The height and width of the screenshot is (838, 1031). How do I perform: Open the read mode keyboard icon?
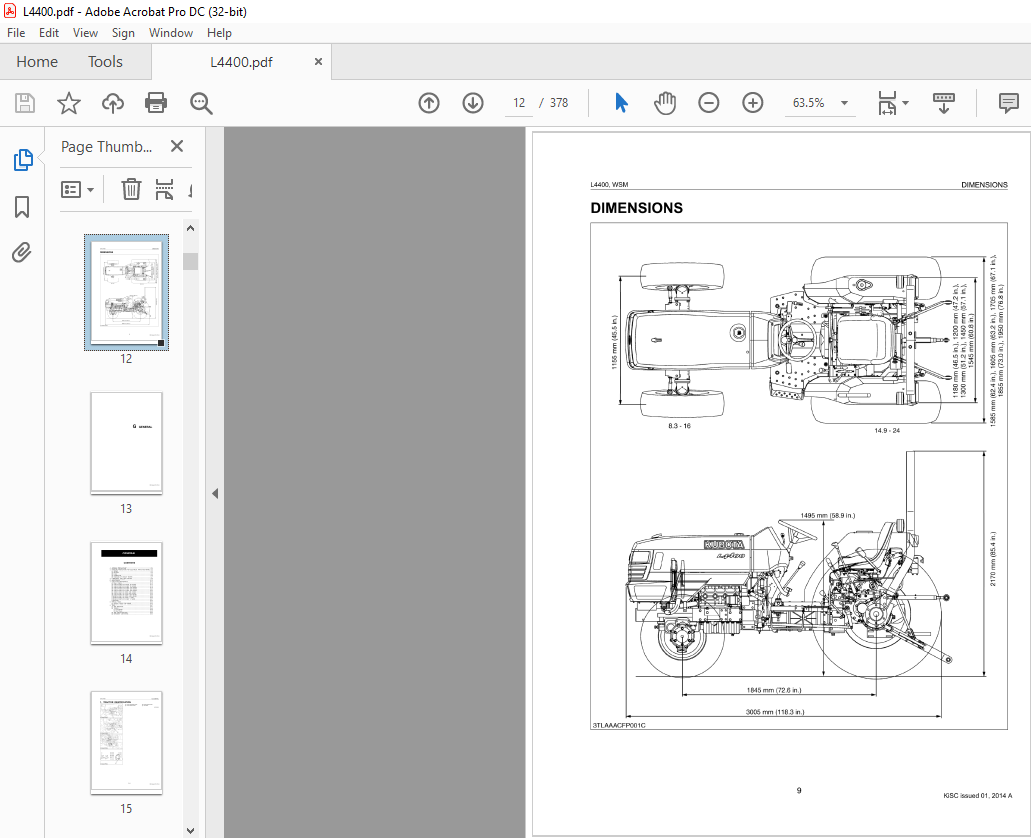[944, 103]
